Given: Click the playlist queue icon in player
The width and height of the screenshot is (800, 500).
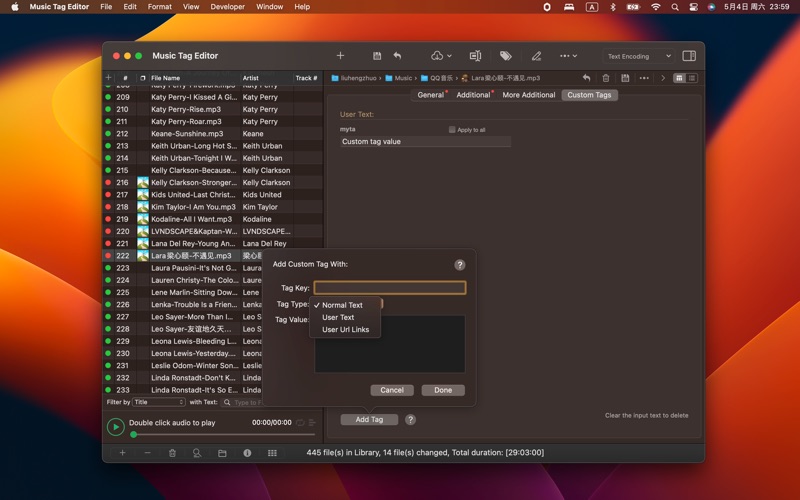Looking at the screenshot, I should pyautogui.click(x=312, y=422).
